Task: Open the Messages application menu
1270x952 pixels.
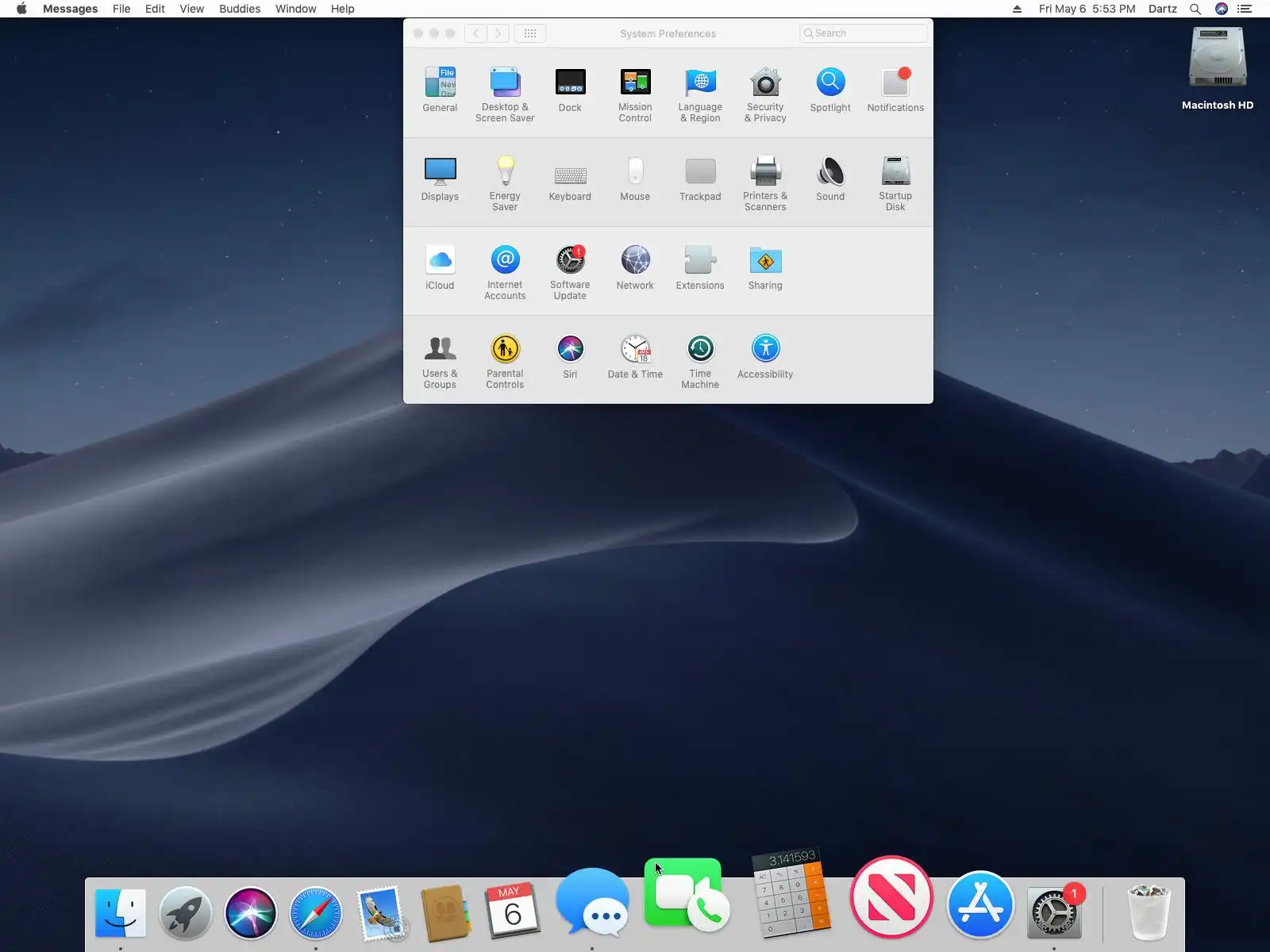Action: tap(71, 9)
